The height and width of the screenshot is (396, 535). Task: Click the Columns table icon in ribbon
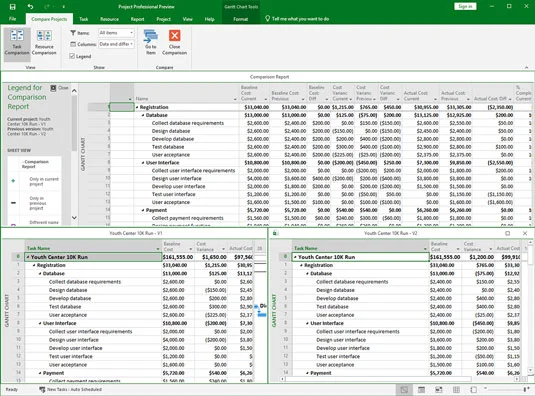[x=73, y=44]
